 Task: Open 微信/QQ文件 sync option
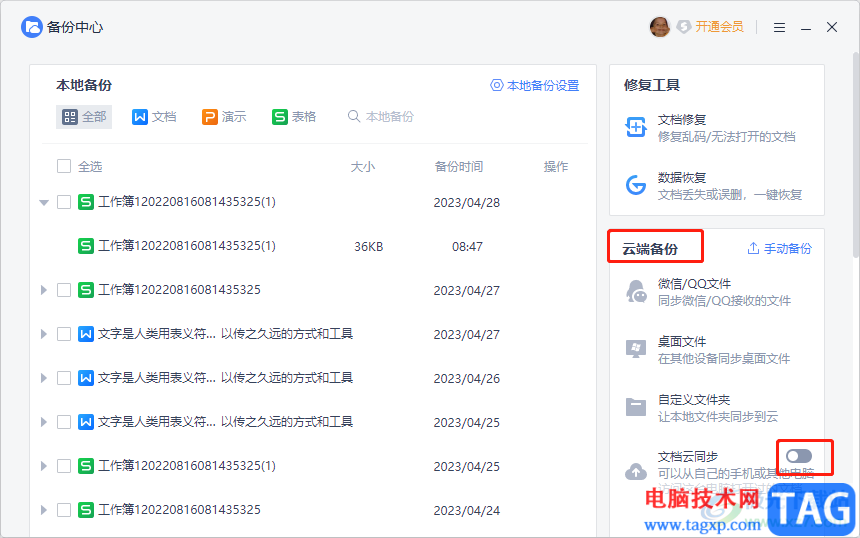716,292
